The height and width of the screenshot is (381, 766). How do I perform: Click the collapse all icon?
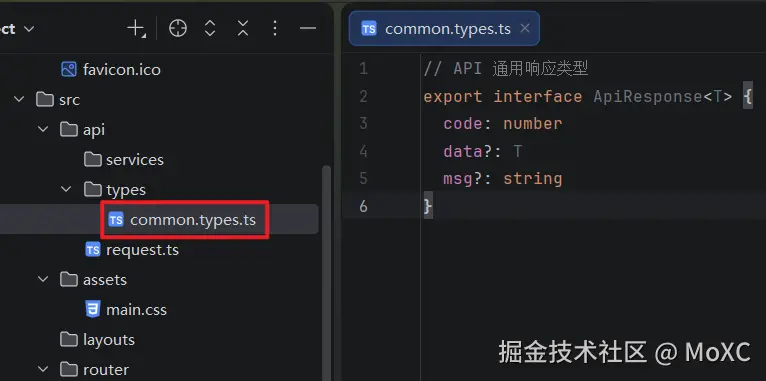(243, 29)
